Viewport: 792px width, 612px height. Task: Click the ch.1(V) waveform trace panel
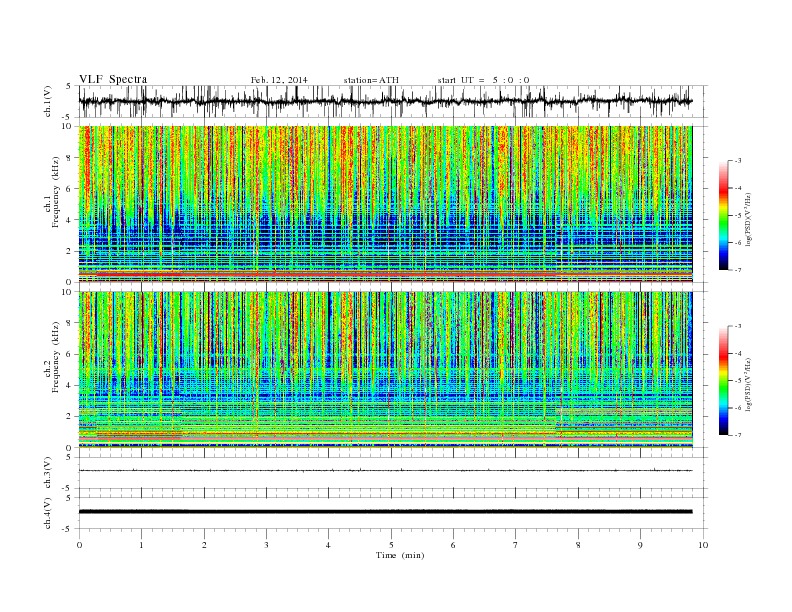click(x=393, y=101)
